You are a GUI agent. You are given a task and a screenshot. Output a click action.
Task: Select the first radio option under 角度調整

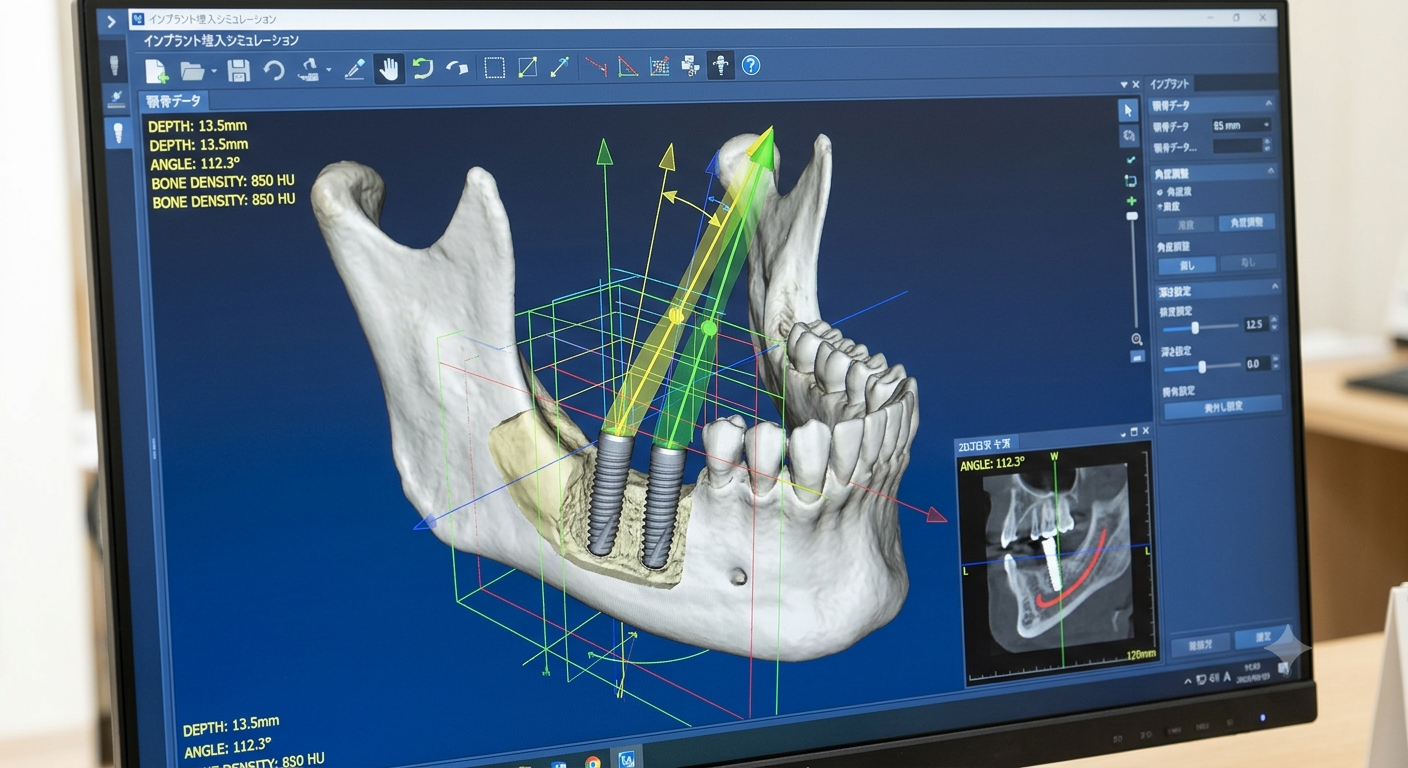click(1160, 191)
